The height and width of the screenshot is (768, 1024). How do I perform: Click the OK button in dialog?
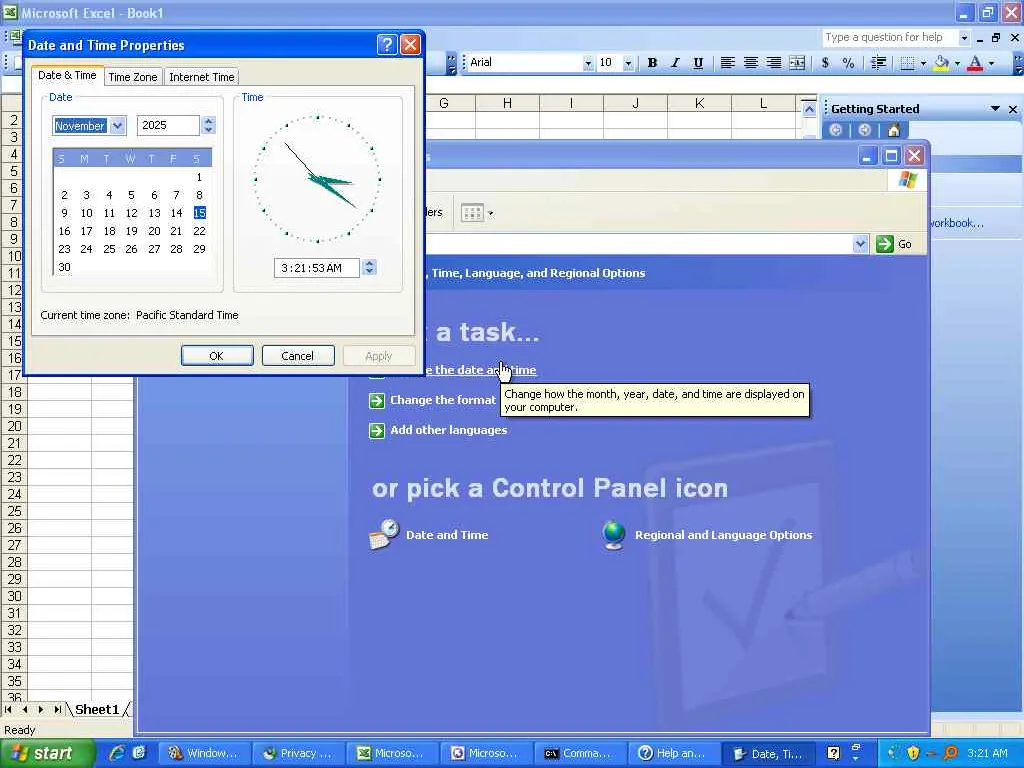coord(217,356)
